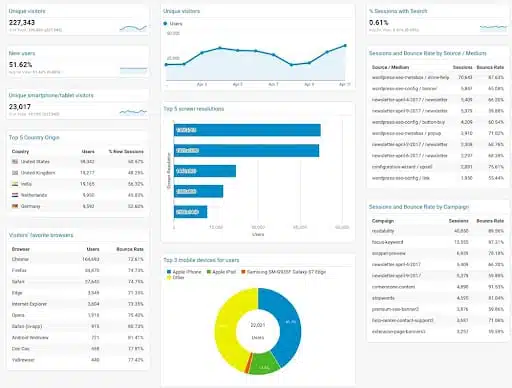This screenshot has width=512, height=388.
Task: Click the Apple iPad green legend swatch
Action: pyautogui.click(x=209, y=272)
